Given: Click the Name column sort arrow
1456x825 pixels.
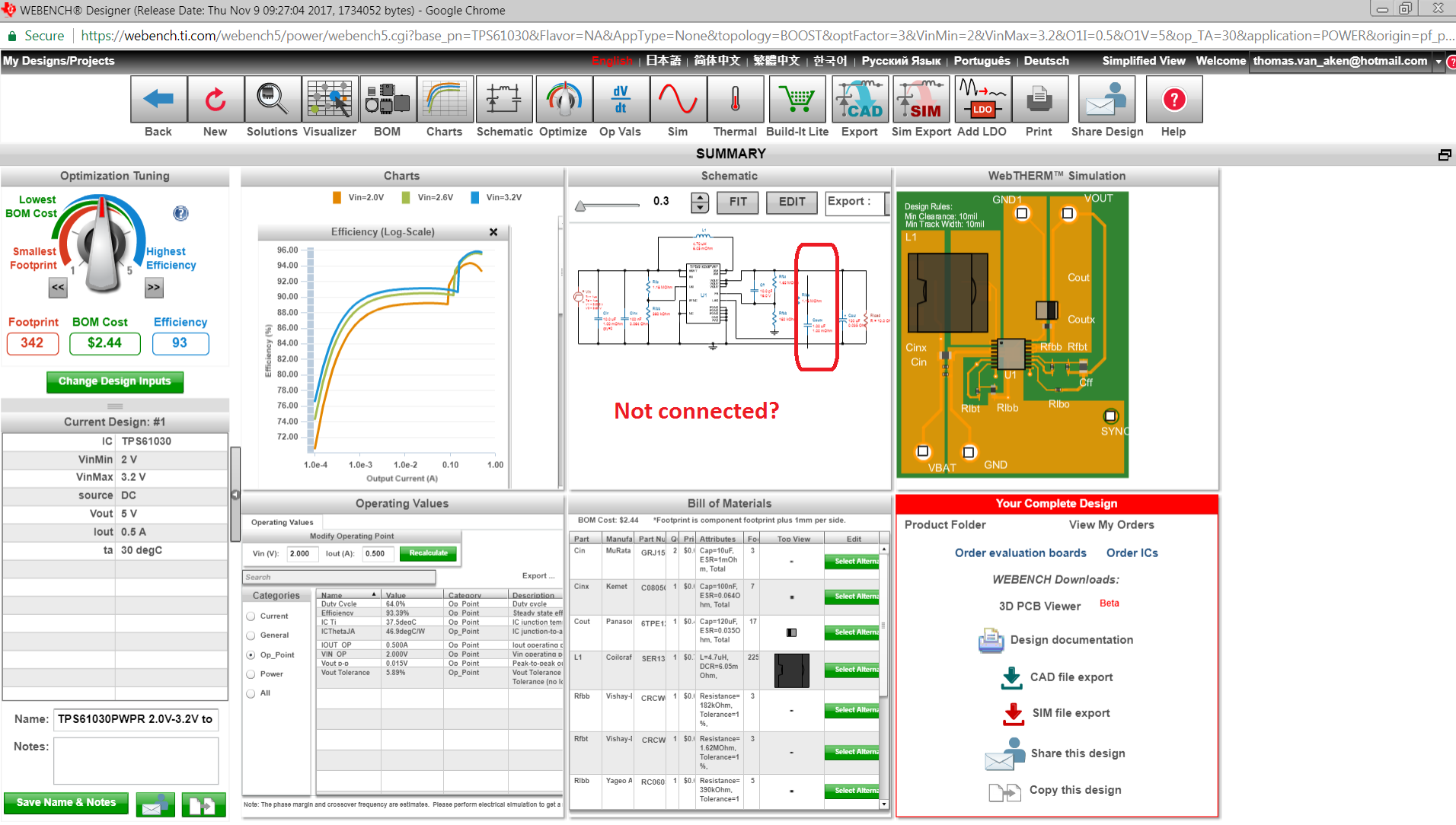Looking at the screenshot, I should pos(374,594).
